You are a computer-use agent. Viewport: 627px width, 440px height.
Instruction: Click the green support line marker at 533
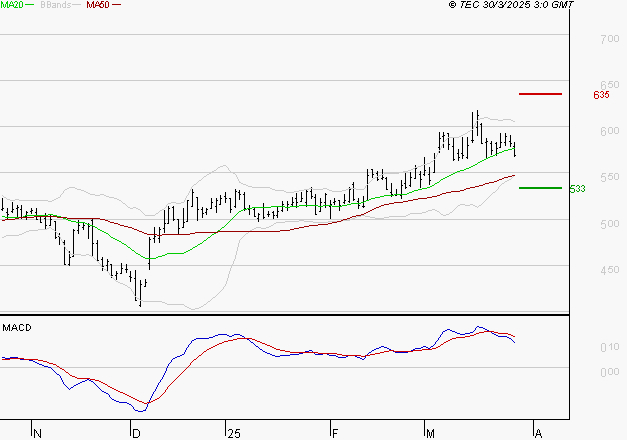point(540,188)
